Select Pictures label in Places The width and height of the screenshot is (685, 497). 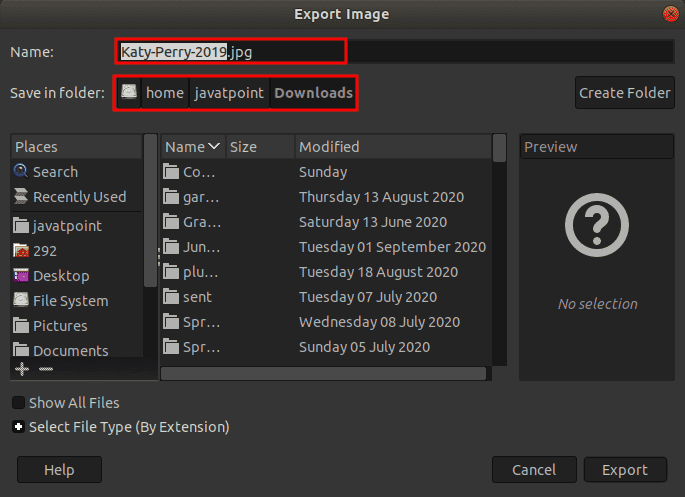60,325
